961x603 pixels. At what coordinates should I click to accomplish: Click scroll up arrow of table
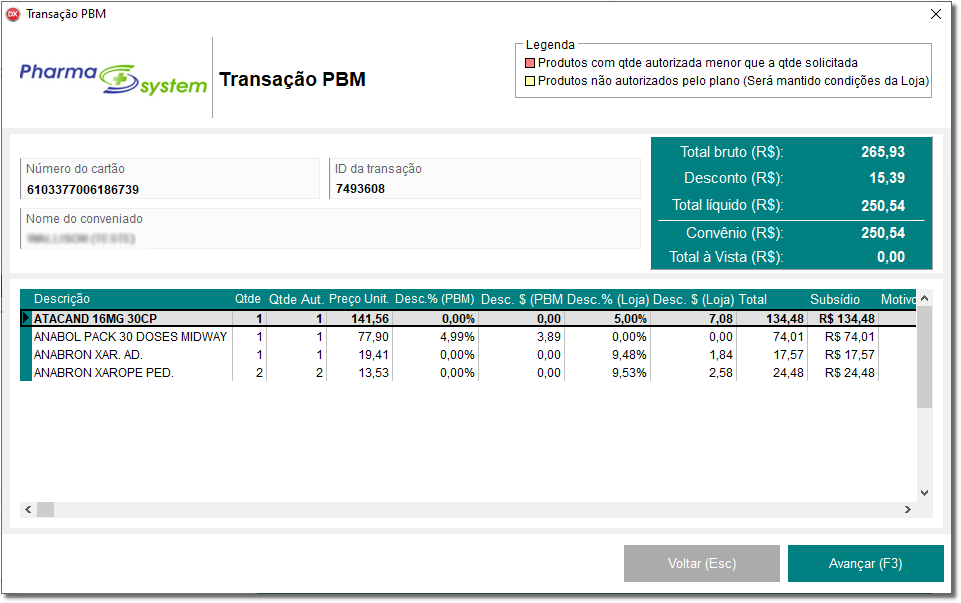(924, 298)
